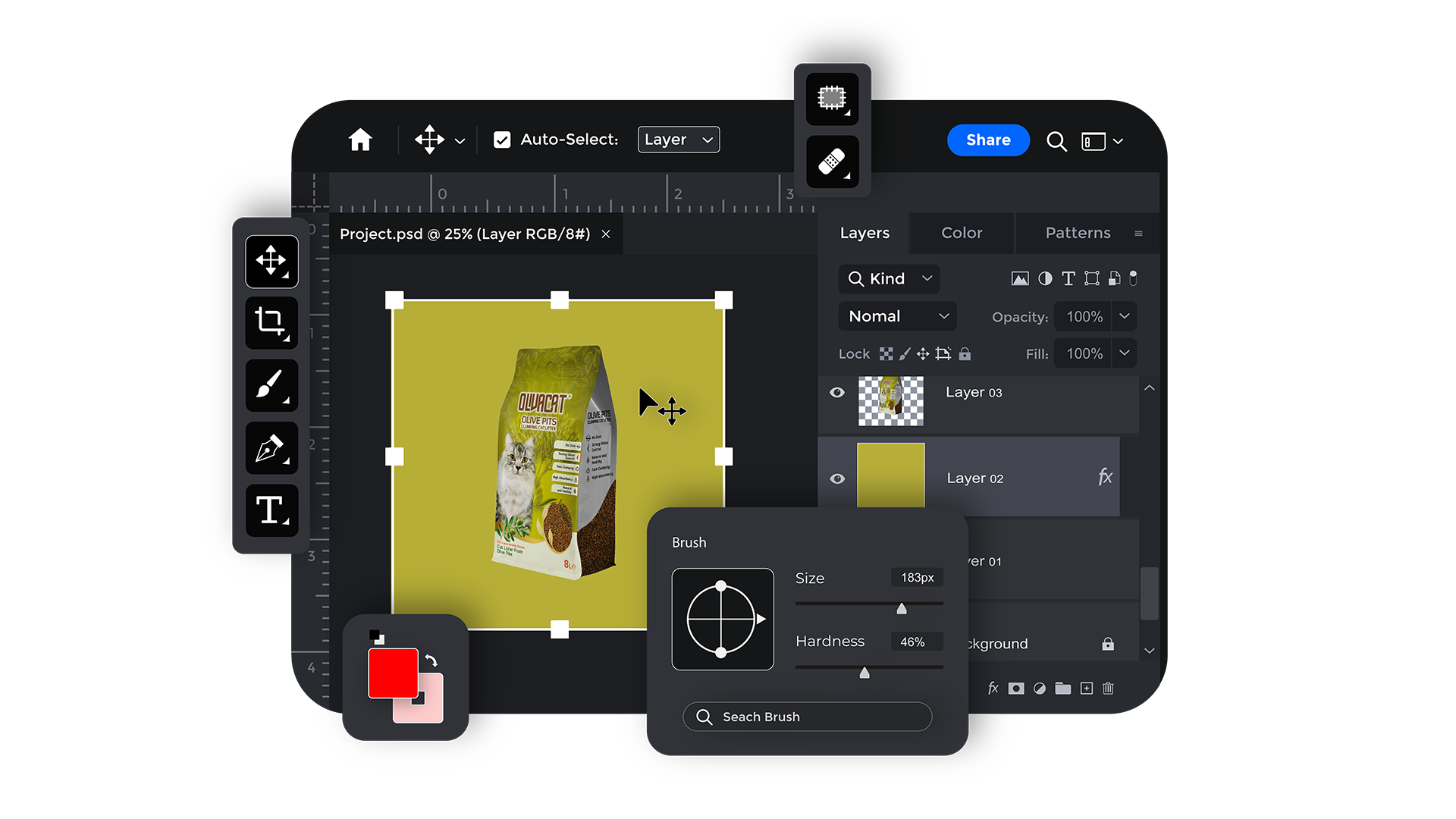Hide Layer 03 with eye icon

pos(837,392)
